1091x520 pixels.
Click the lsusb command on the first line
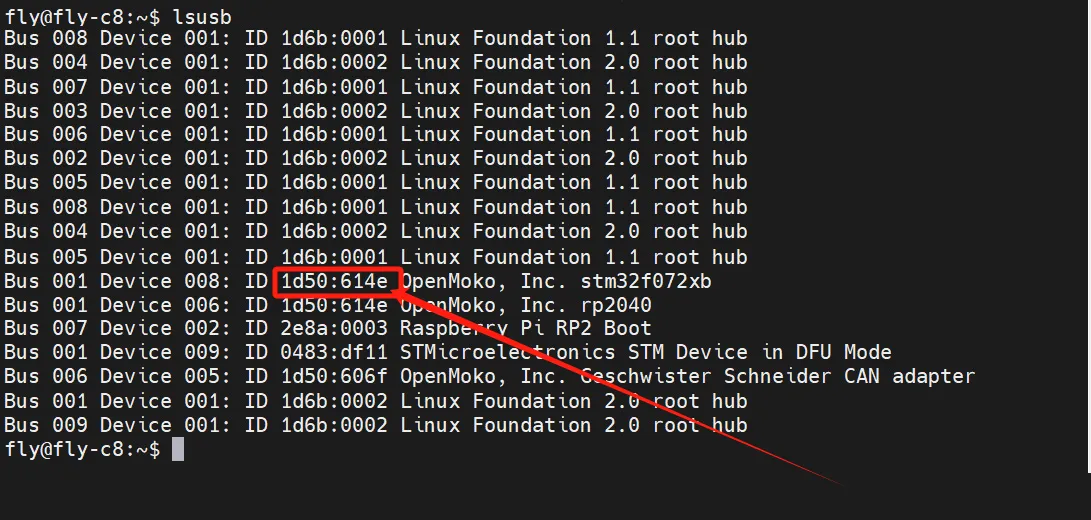tap(204, 14)
